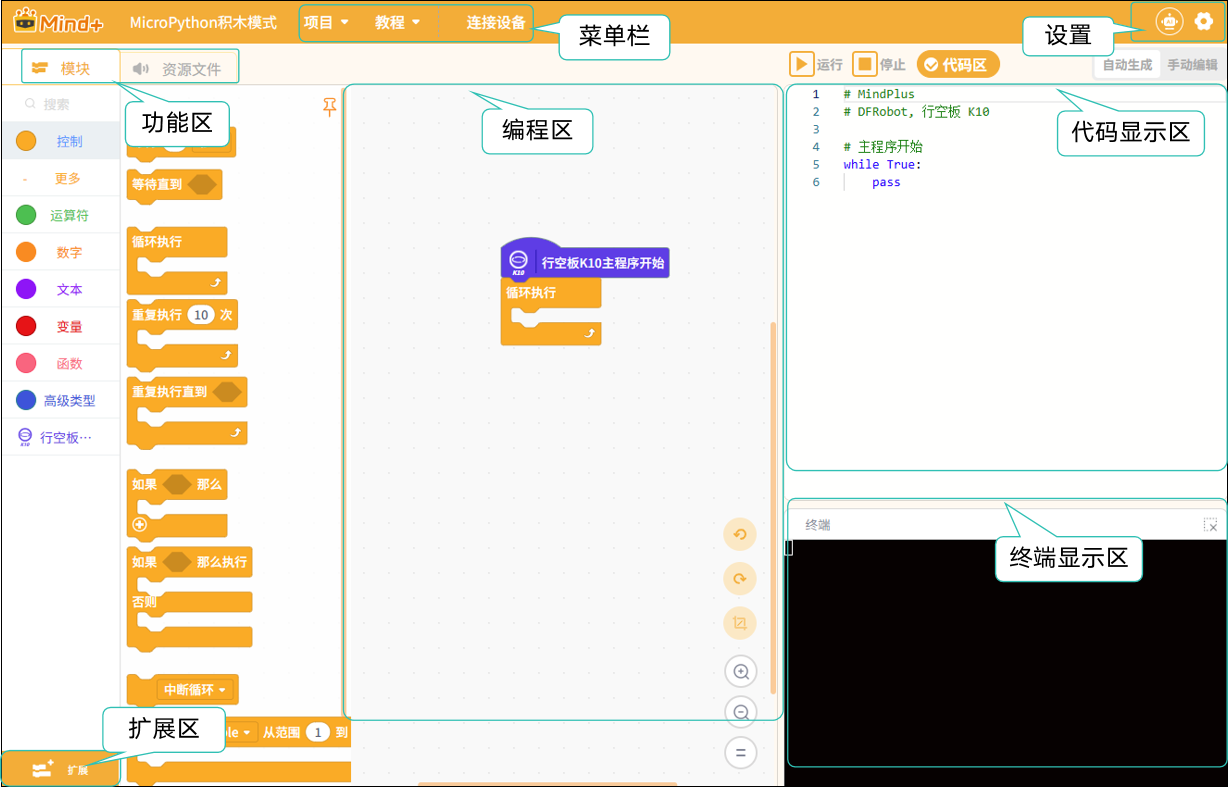Switch to 手动编辑 code mode
Screen dimensions: 1228x788
[x=1193, y=65]
